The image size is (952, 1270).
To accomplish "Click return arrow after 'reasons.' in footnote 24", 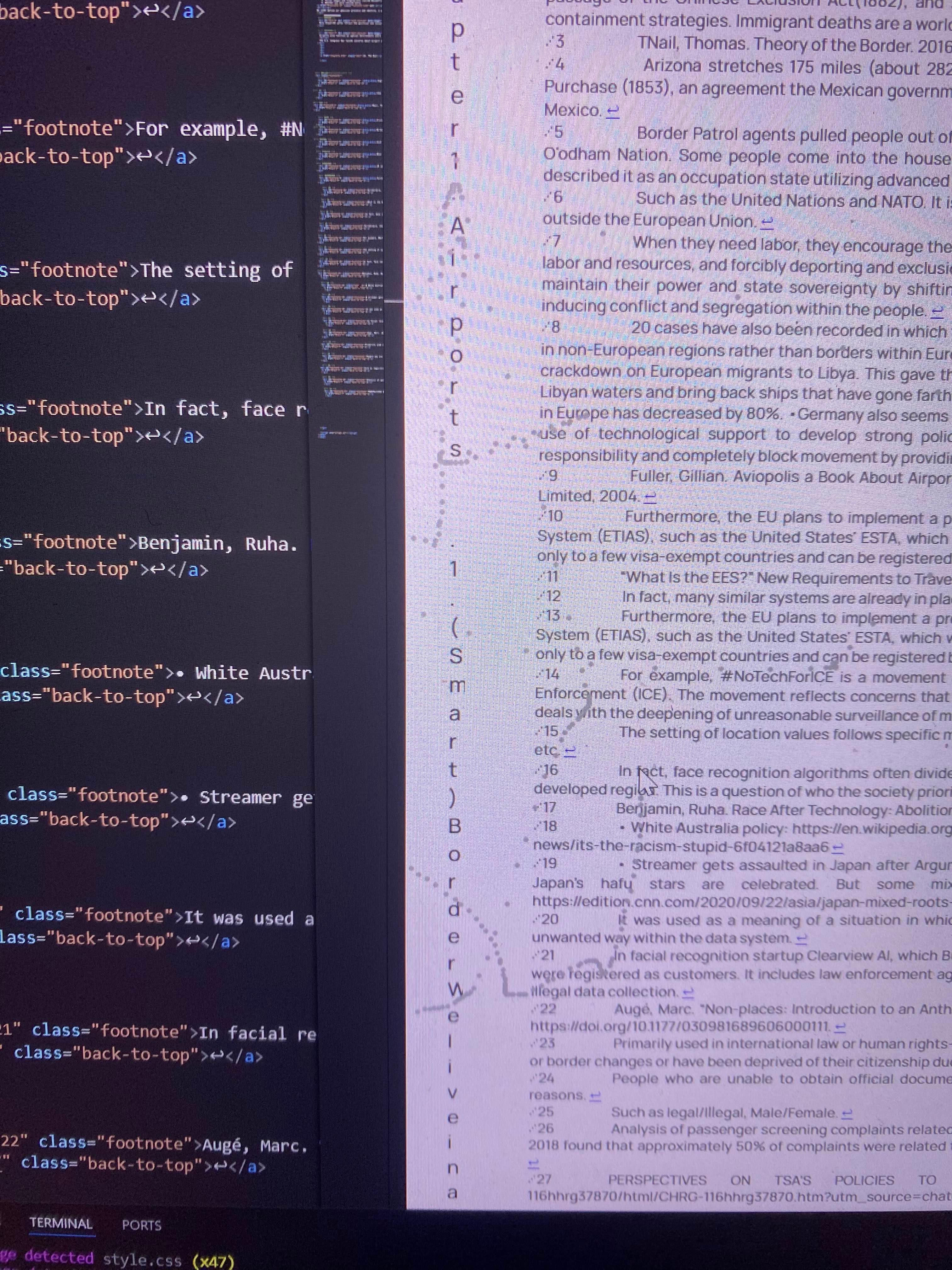I will 595,1096.
